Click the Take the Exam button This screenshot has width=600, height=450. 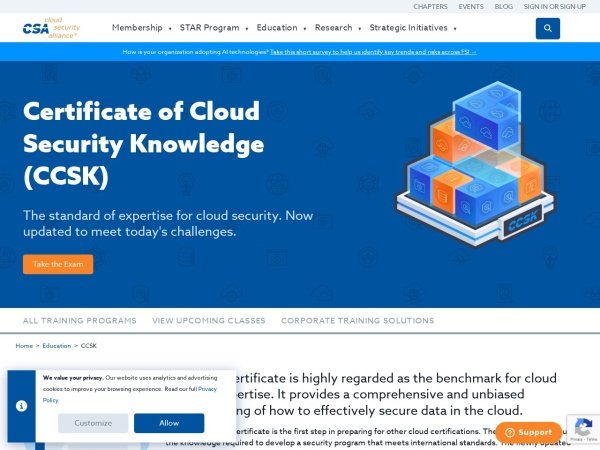[x=58, y=264]
